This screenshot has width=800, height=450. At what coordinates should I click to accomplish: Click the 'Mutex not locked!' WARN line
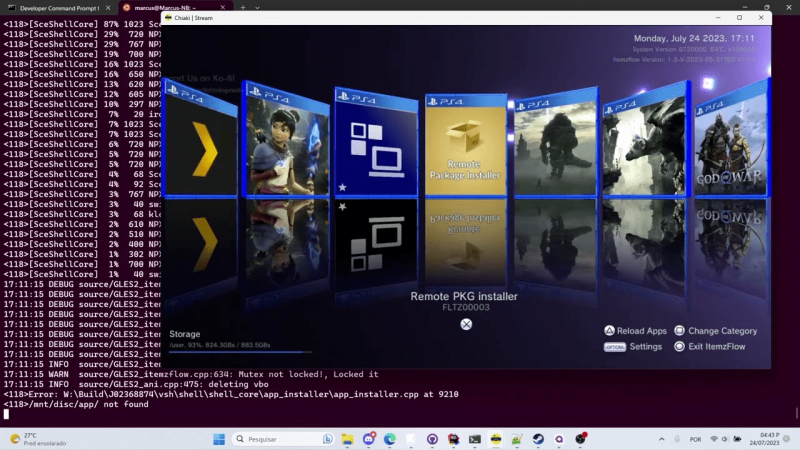191,374
